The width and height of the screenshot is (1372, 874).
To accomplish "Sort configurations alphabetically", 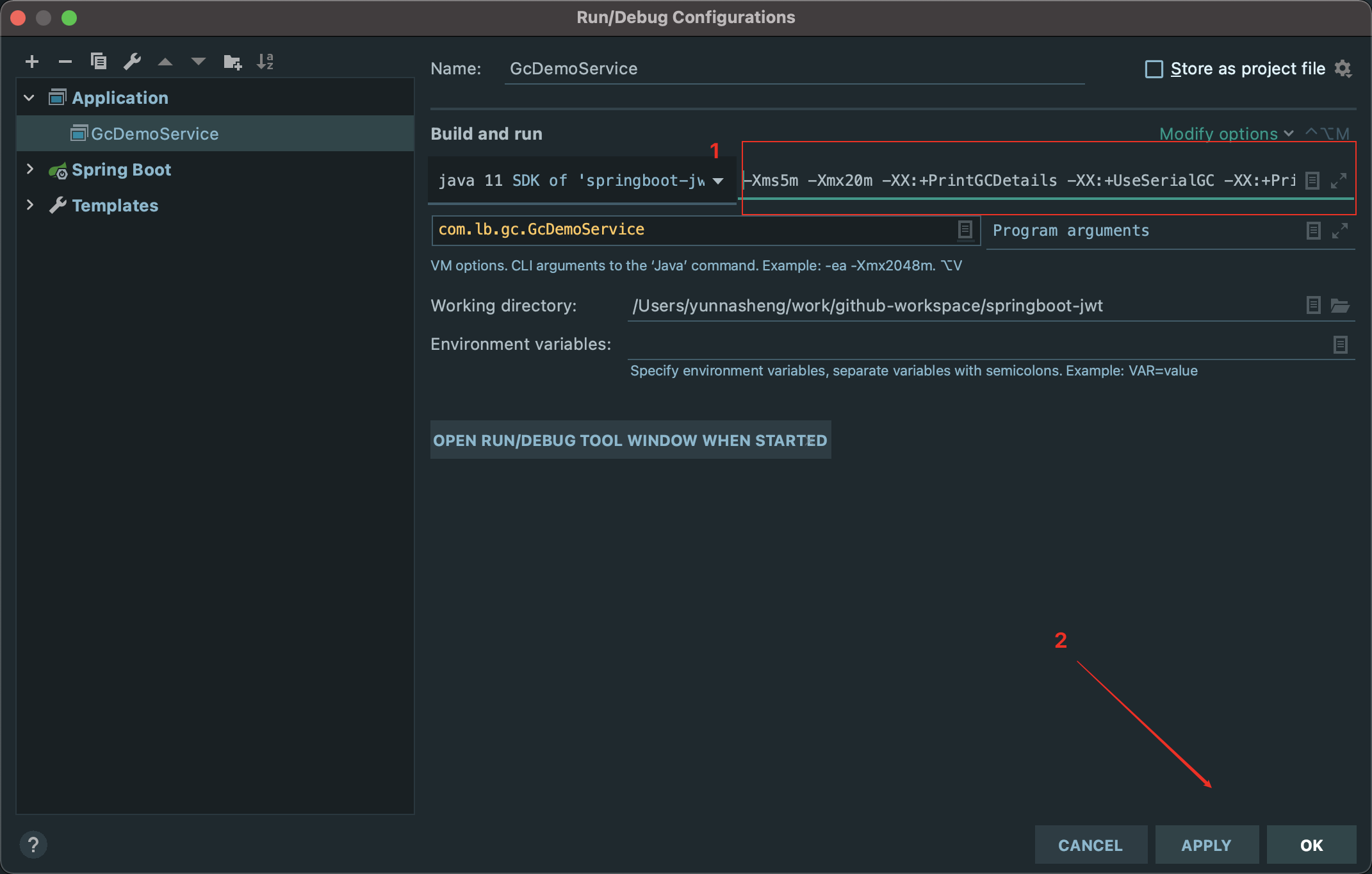I will pos(265,62).
